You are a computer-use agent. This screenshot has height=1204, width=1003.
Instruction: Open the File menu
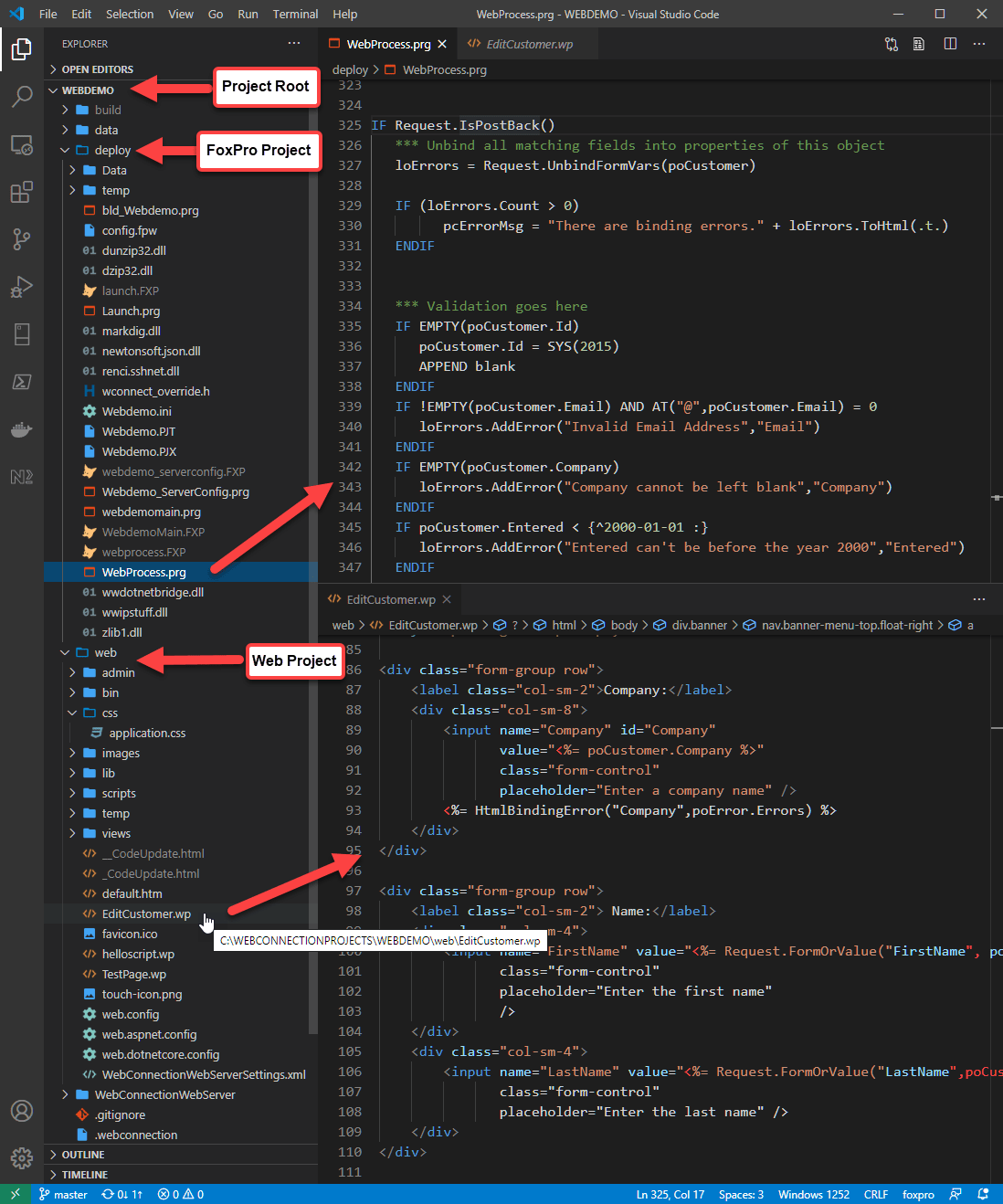tap(48, 14)
